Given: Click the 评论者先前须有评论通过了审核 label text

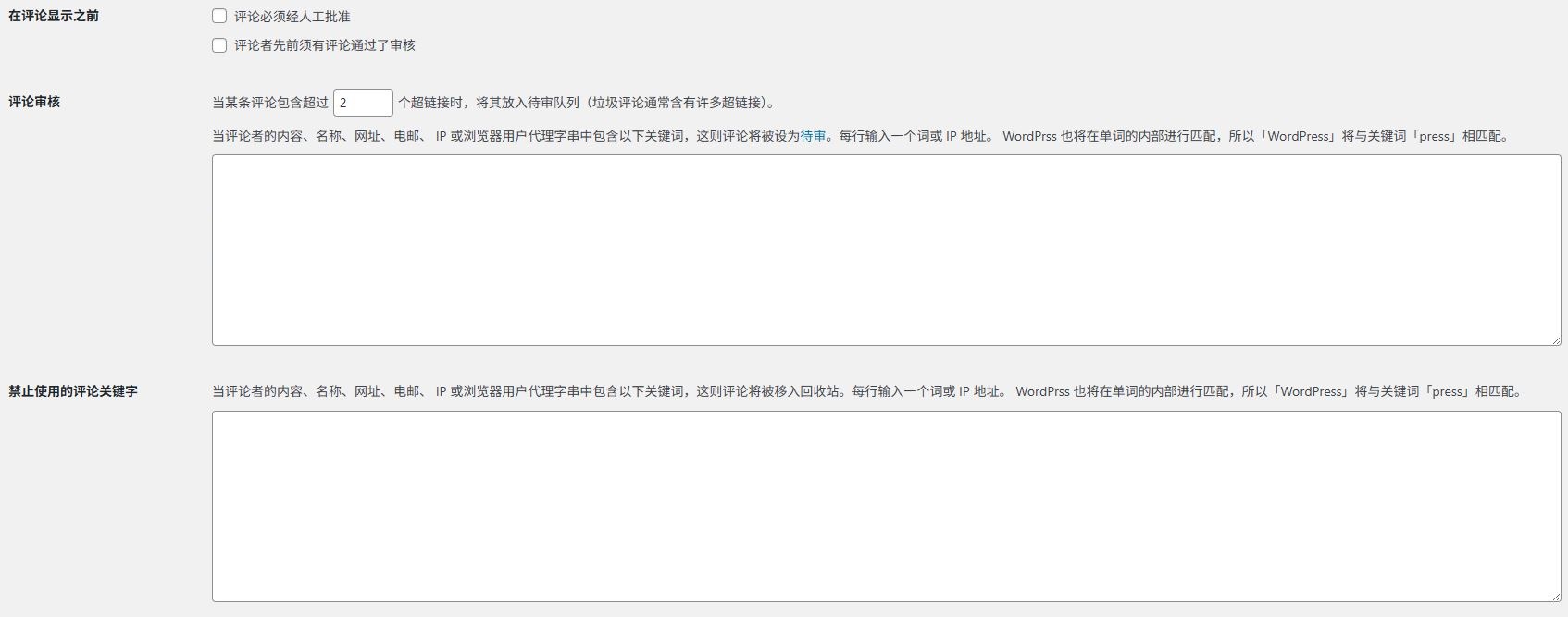Looking at the screenshot, I should click(x=324, y=45).
